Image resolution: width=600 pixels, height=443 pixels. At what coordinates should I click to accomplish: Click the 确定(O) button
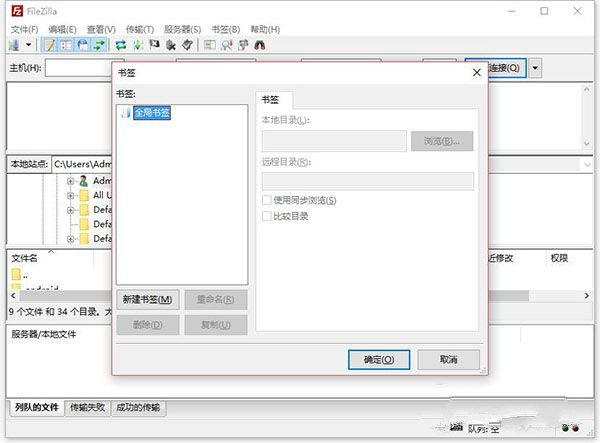coord(379,360)
